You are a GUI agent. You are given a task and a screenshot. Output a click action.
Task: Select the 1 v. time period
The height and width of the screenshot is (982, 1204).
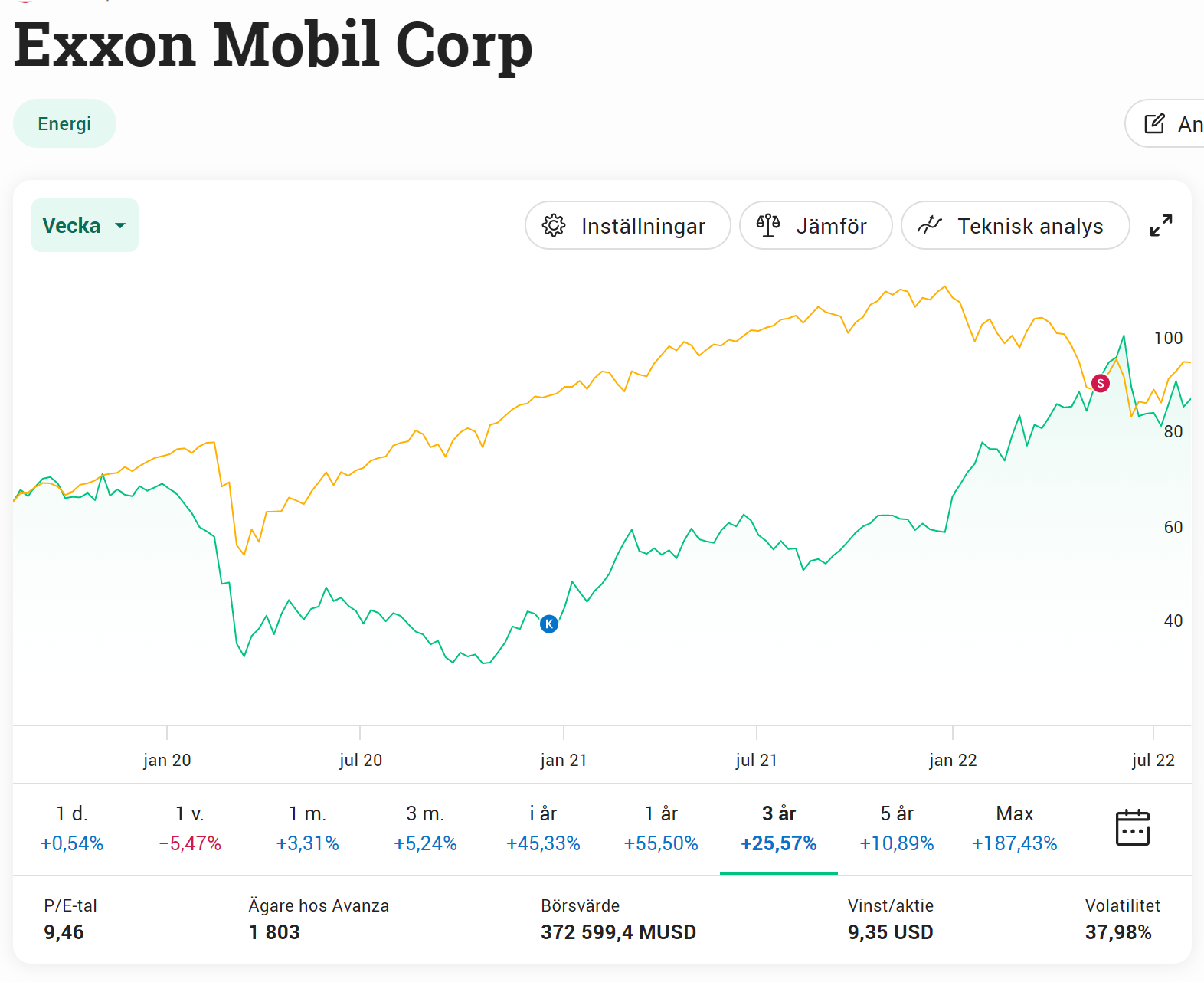pos(190,828)
